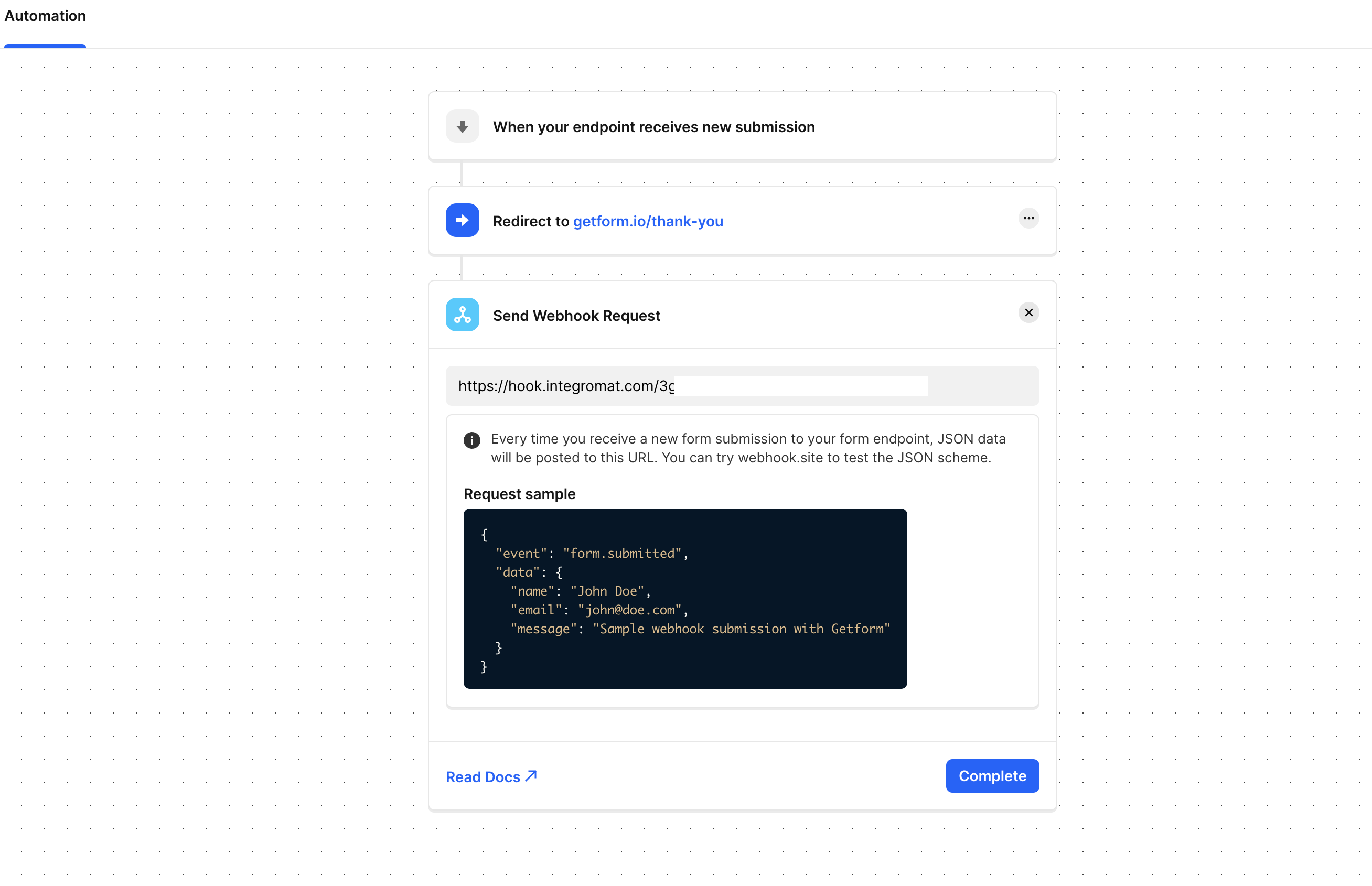Click the download/trigger icon on submission step

[x=462, y=127]
